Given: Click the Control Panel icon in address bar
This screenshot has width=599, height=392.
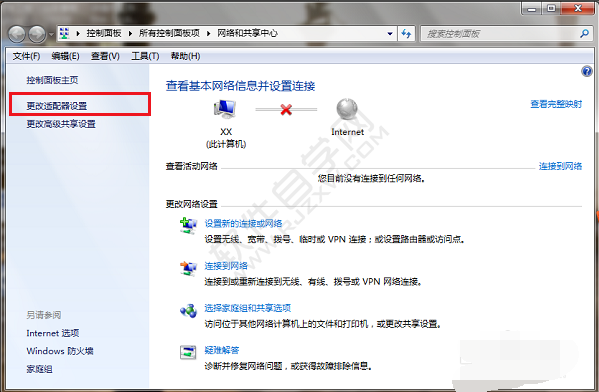Looking at the screenshot, I should click(65, 34).
